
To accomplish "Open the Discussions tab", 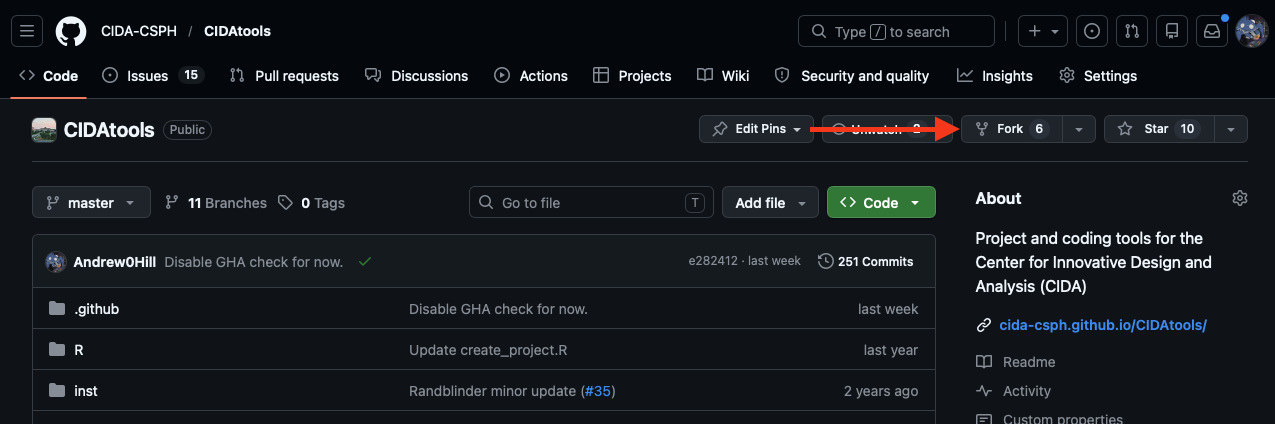I will point(416,76).
